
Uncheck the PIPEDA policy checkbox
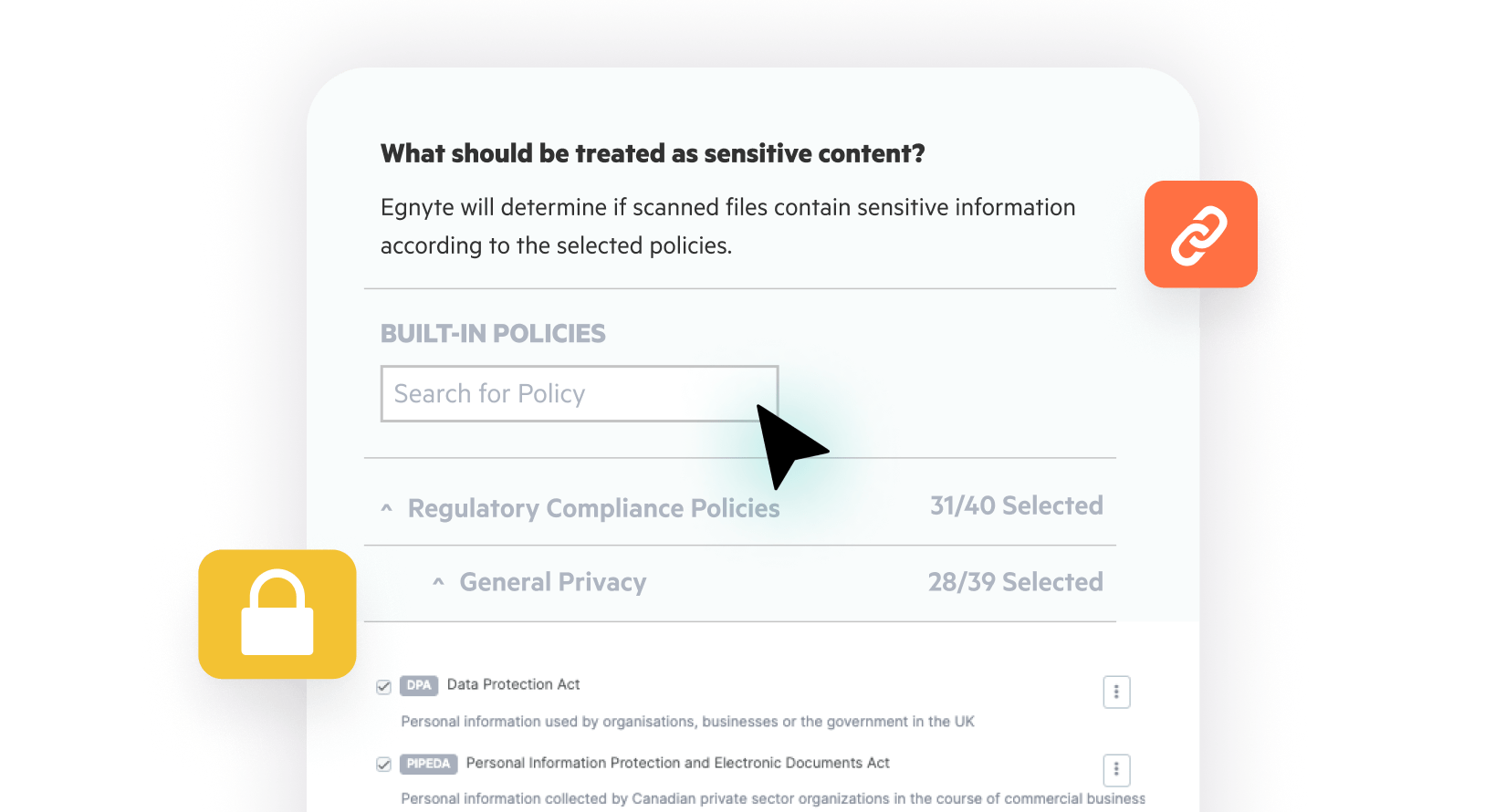(x=384, y=765)
